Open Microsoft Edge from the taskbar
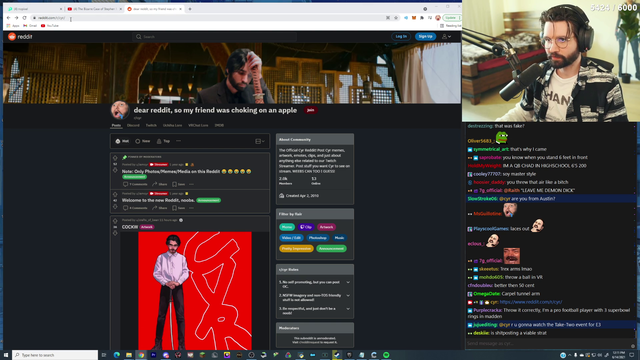The image size is (640, 360). point(117,355)
